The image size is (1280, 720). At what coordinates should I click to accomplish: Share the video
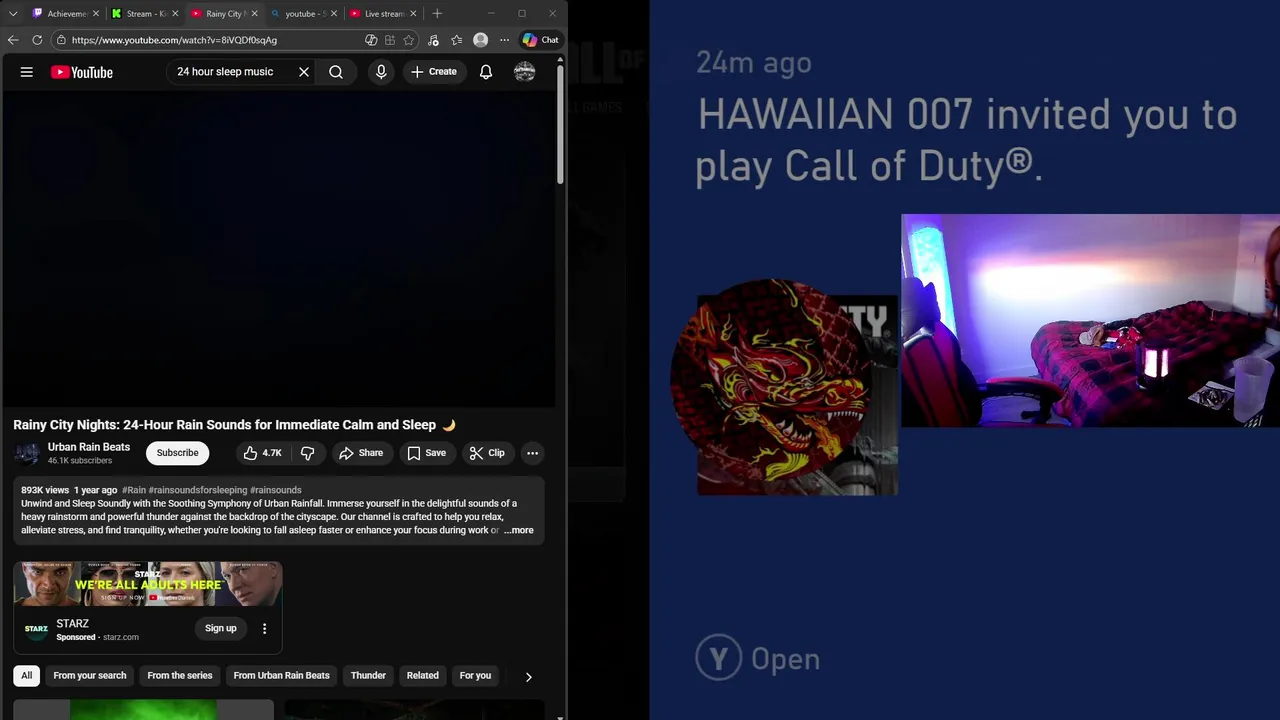click(x=360, y=453)
